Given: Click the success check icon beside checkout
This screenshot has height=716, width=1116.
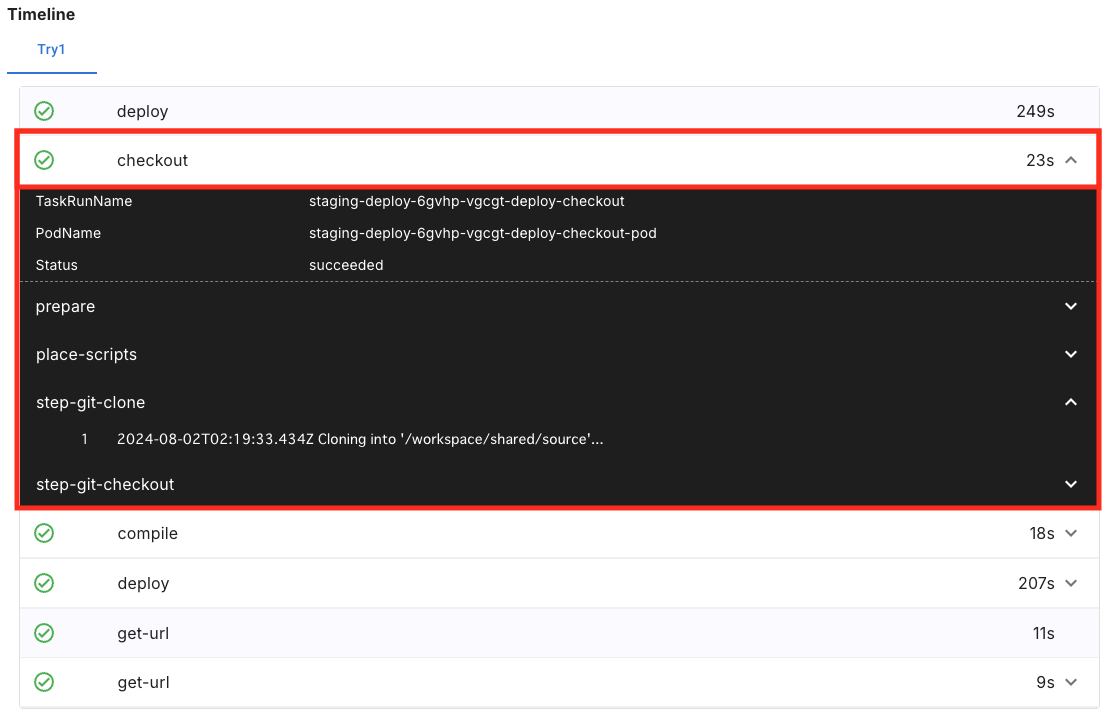Looking at the screenshot, I should click(x=44, y=160).
